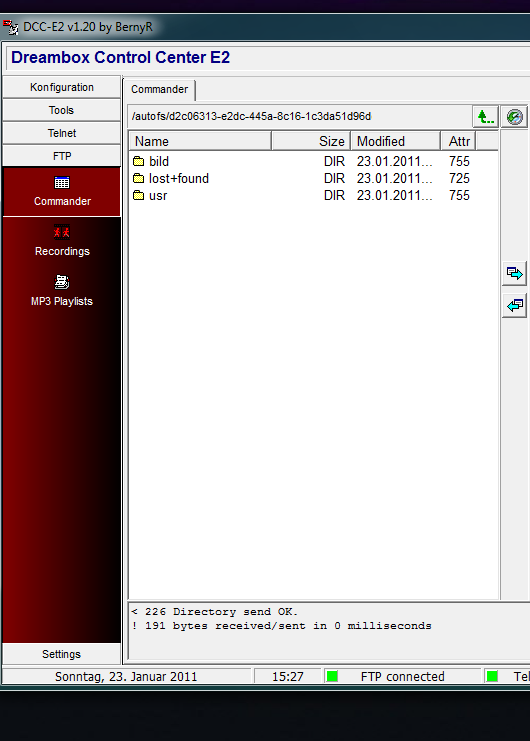The height and width of the screenshot is (741, 530).
Task: Click the right-pointing transfer arrow button
Action: click(514, 273)
